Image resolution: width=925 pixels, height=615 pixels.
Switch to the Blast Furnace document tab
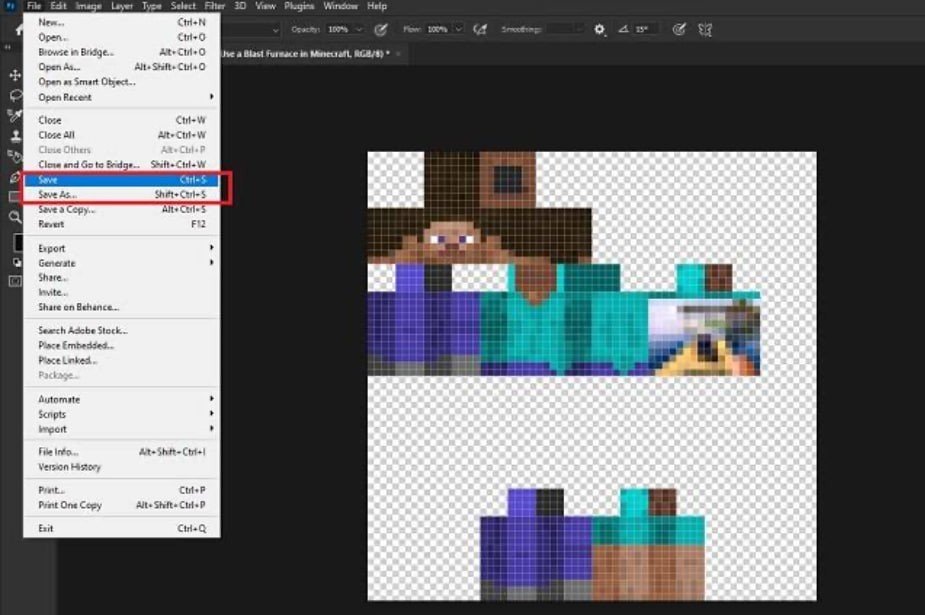pos(305,54)
